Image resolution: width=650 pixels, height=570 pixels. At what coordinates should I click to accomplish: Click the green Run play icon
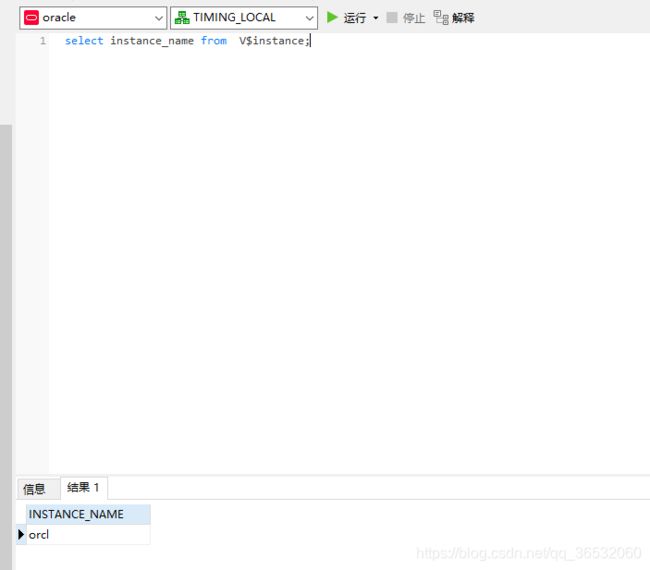332,17
